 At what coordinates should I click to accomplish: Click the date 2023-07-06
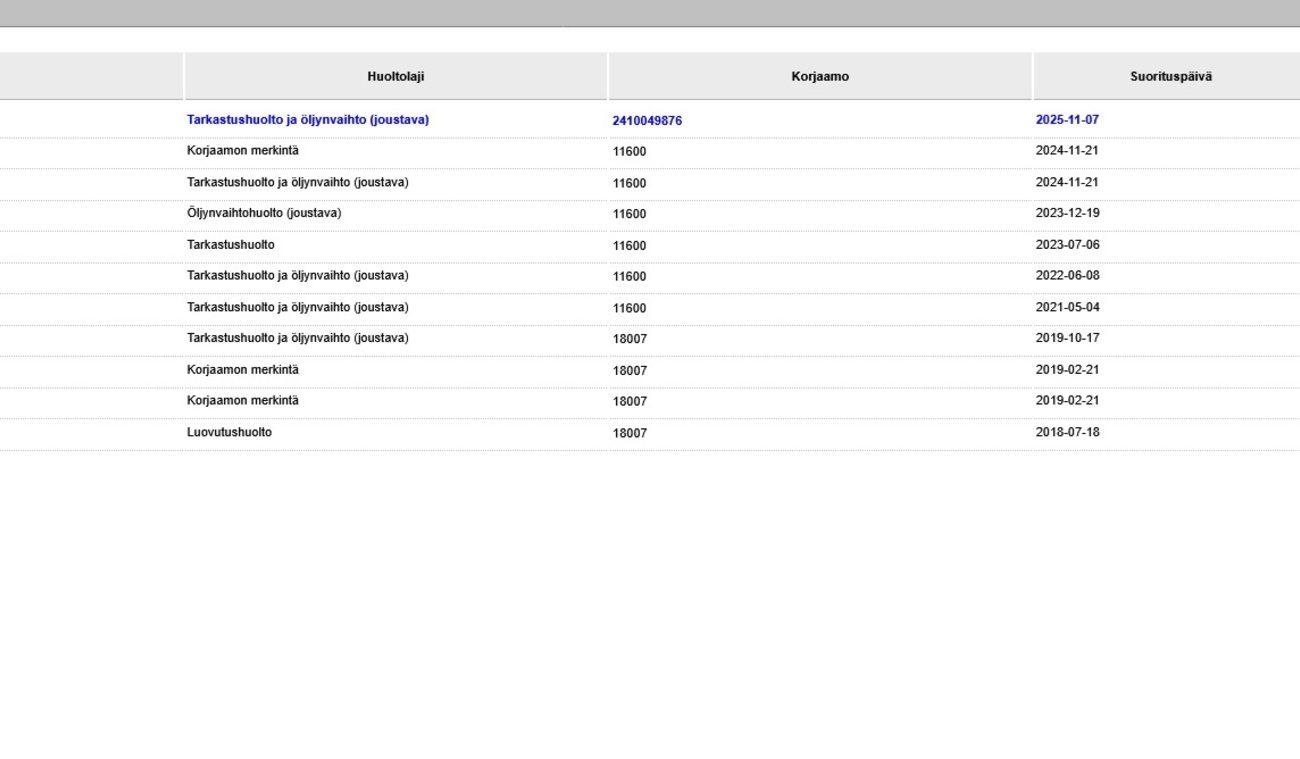point(1067,245)
